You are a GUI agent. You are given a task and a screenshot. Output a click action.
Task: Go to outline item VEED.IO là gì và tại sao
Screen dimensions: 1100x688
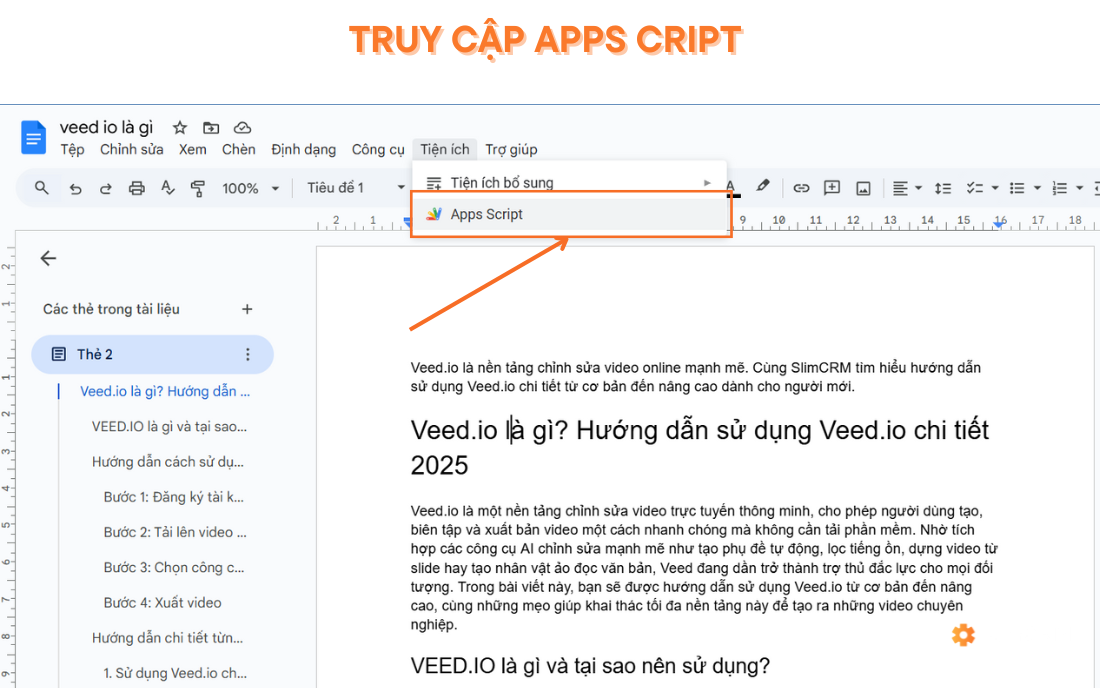[169, 426]
